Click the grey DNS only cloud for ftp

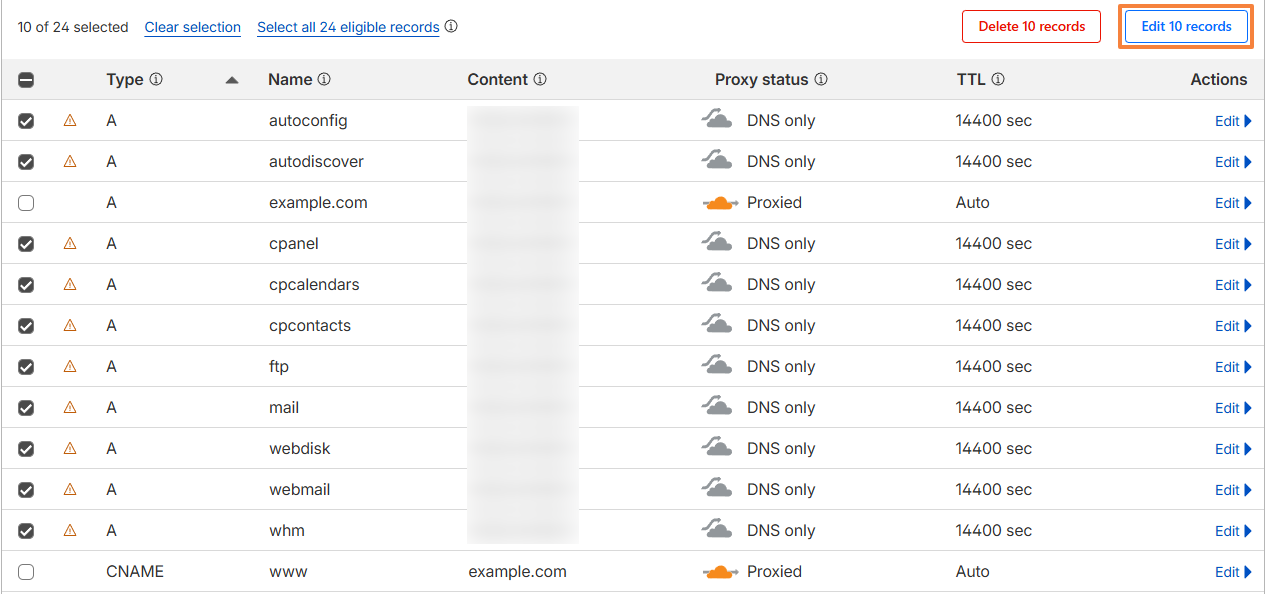pos(716,366)
